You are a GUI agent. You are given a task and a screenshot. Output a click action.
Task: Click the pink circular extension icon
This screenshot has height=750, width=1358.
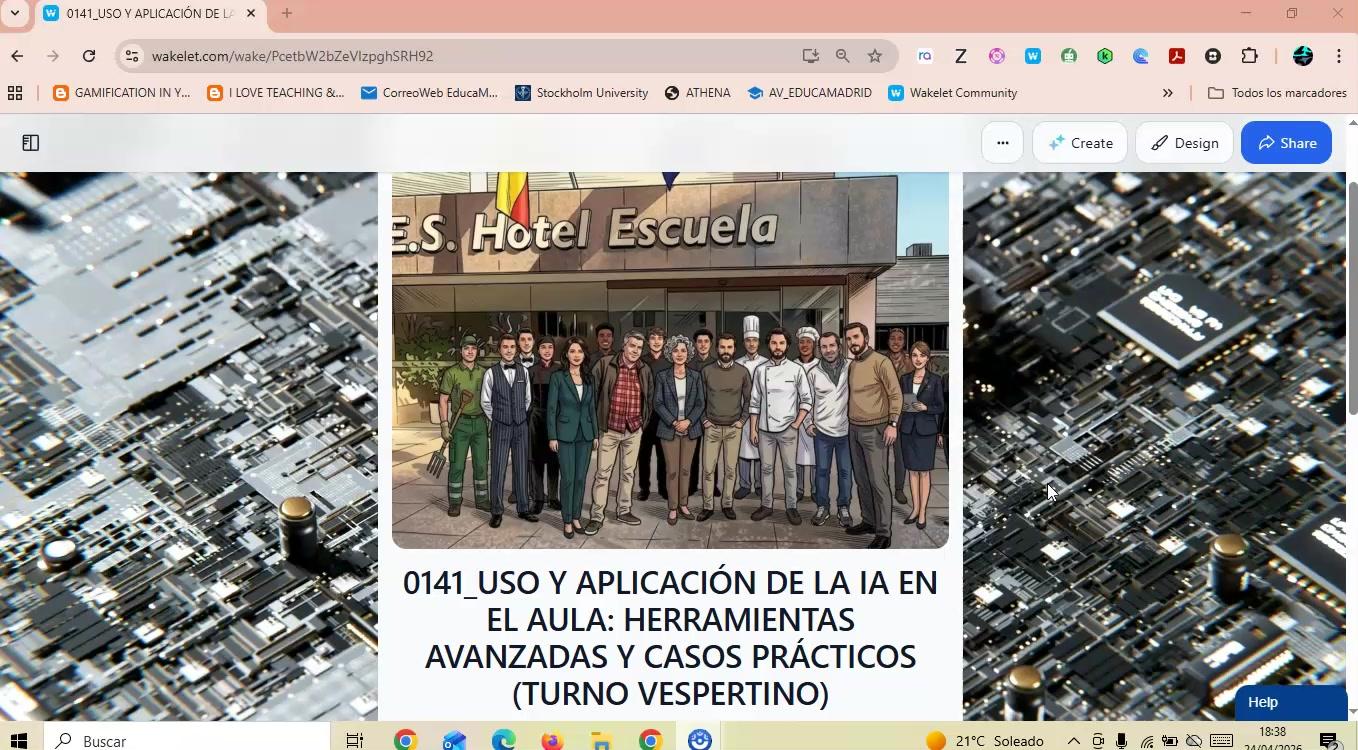pyautogui.click(x=997, y=56)
